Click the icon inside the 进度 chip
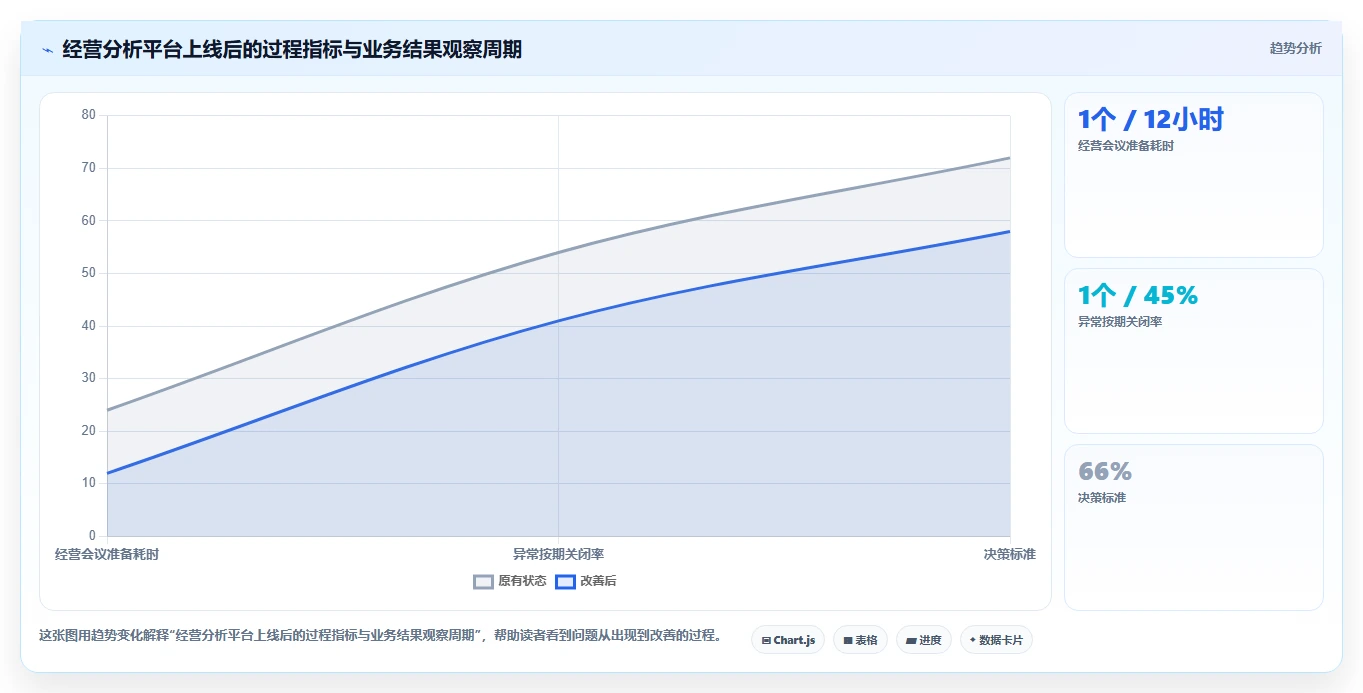1363x693 pixels. [911, 640]
